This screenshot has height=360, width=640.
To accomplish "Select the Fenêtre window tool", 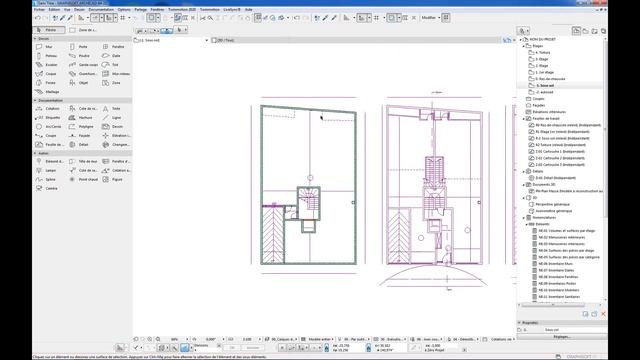I will click(x=113, y=47).
